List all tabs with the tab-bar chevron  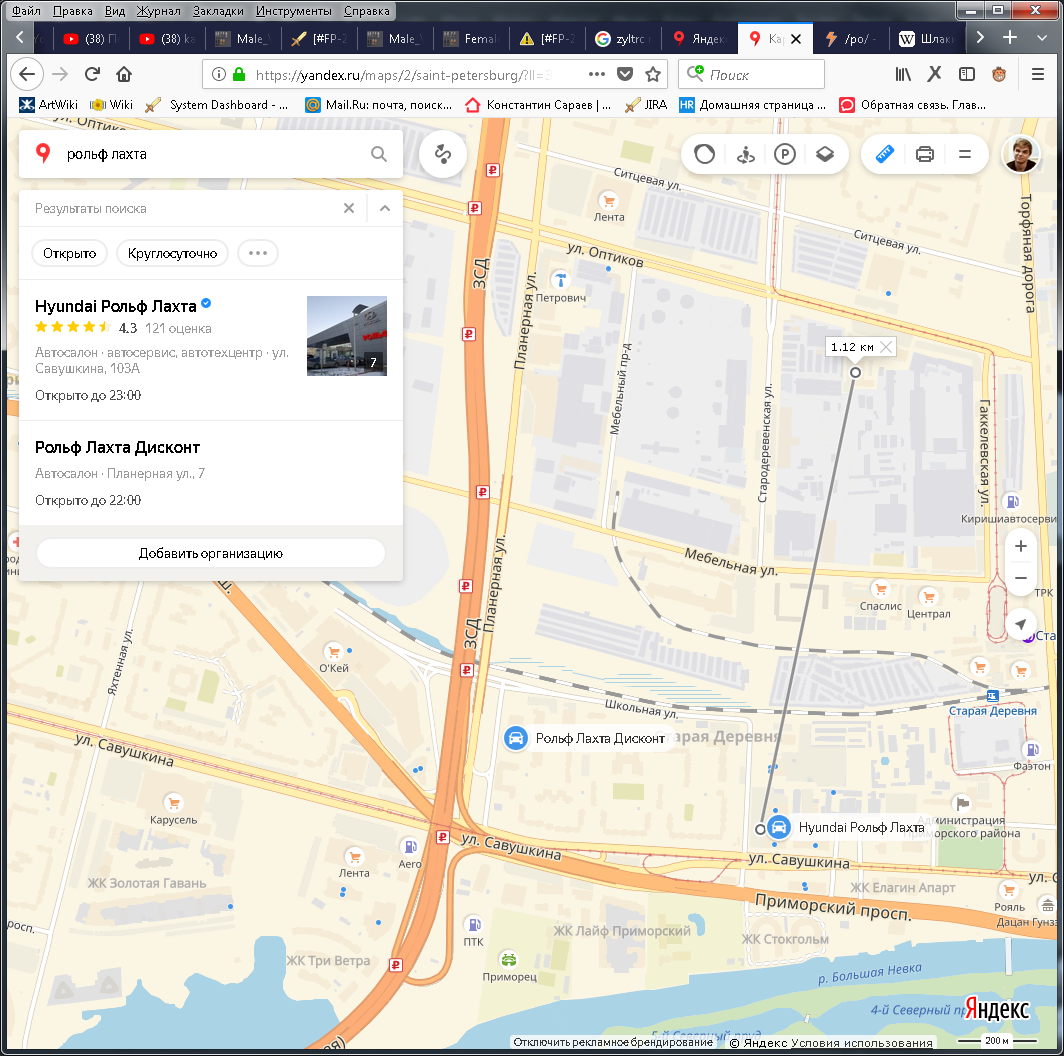coord(1042,38)
